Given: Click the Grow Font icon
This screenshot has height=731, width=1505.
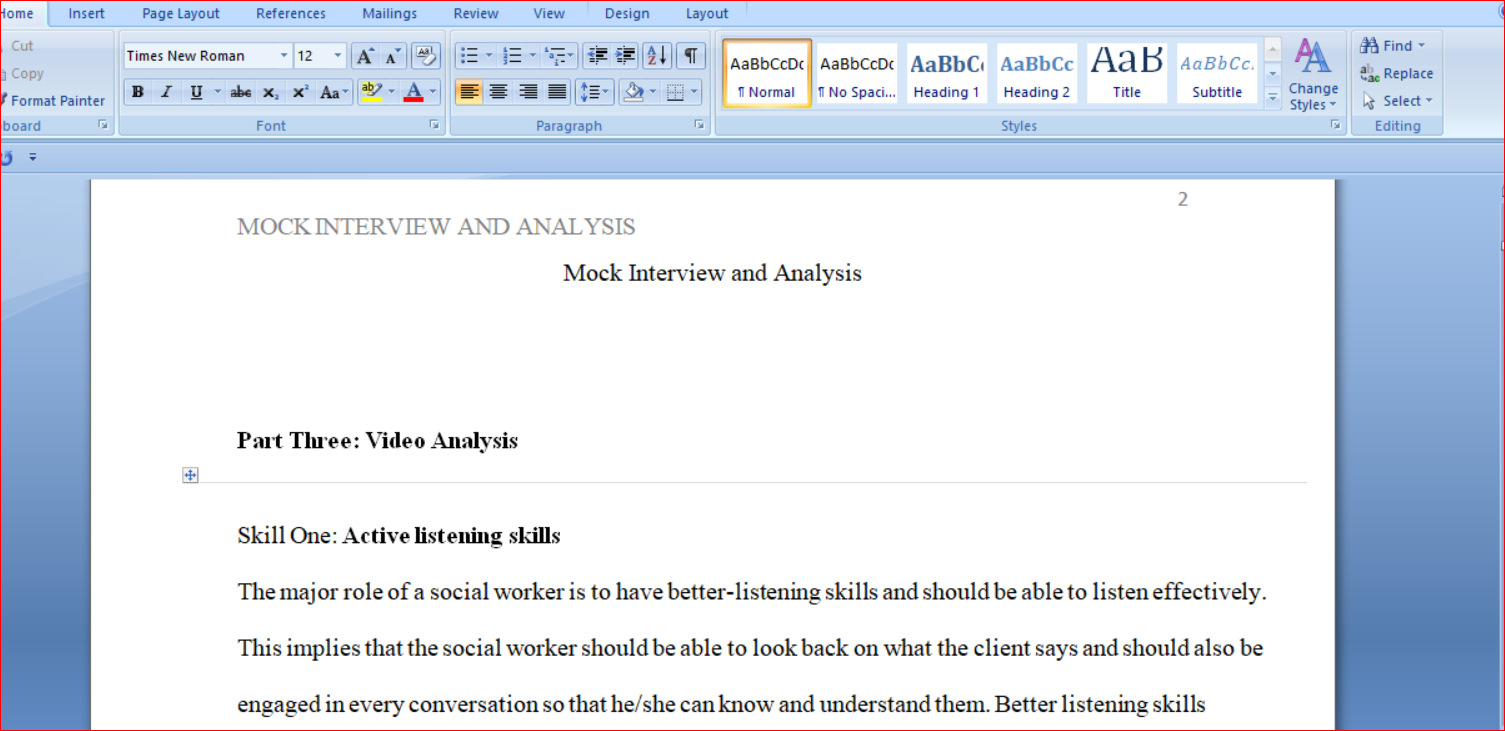Looking at the screenshot, I should 365,56.
